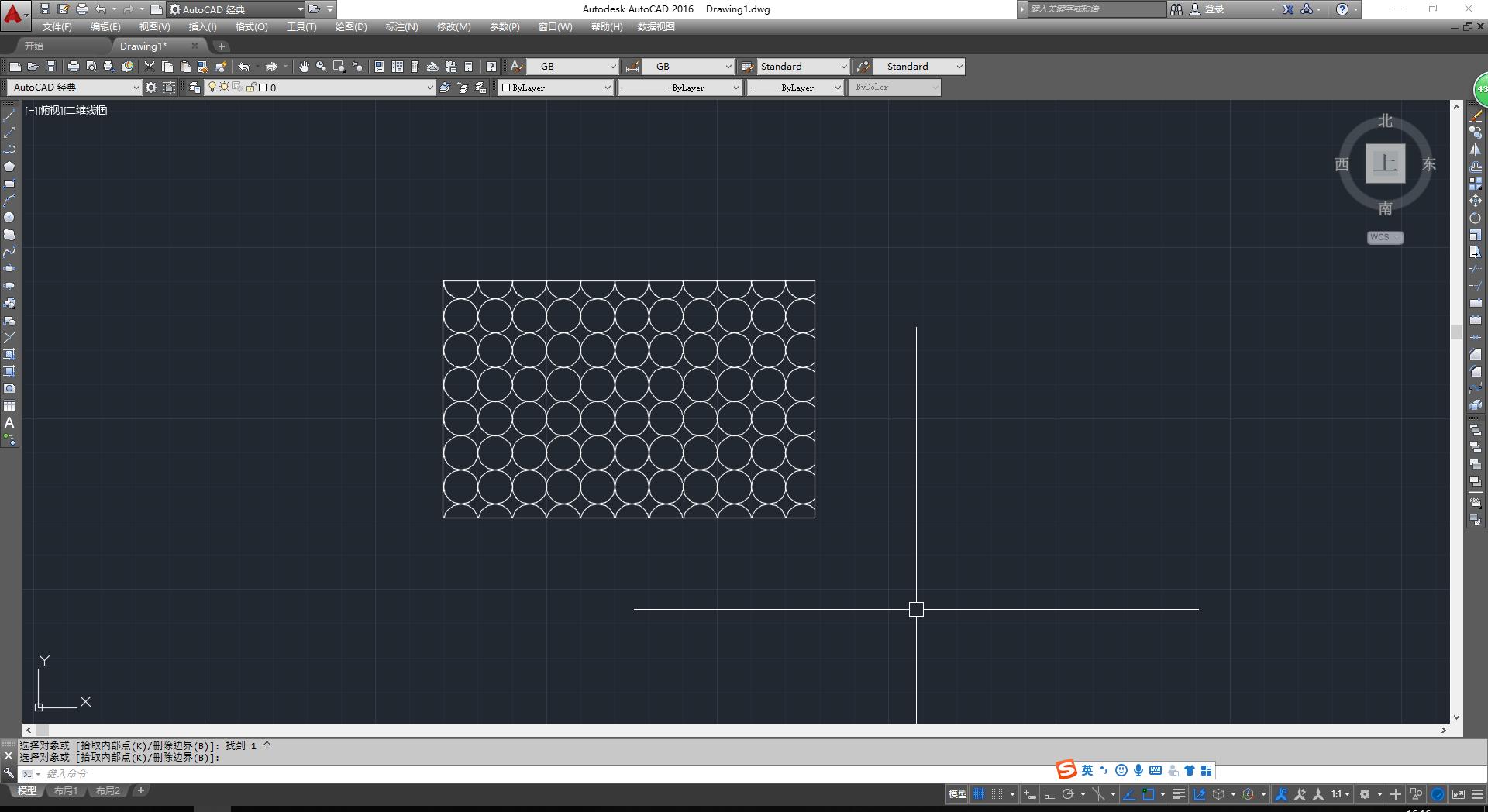Click the Cut scissors icon
1488x812 pixels.
pos(150,67)
